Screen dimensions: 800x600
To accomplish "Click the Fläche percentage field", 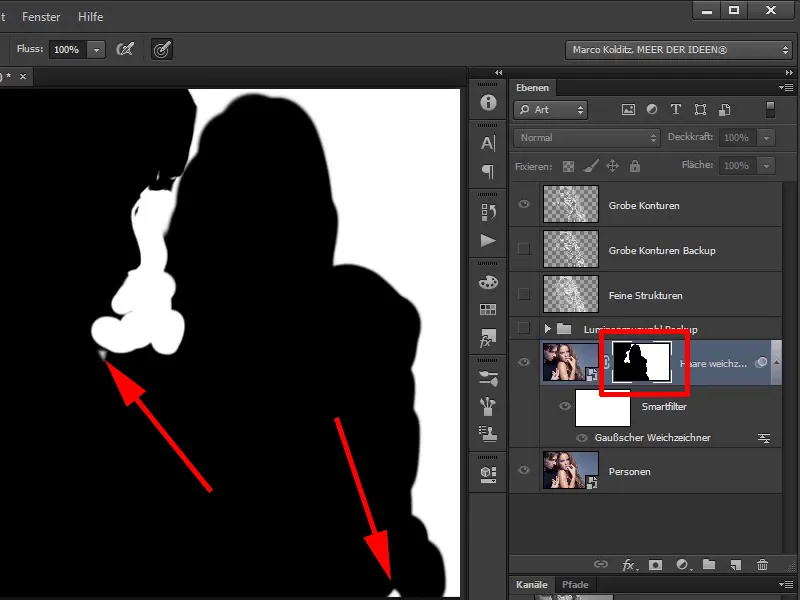I will tap(738, 166).
